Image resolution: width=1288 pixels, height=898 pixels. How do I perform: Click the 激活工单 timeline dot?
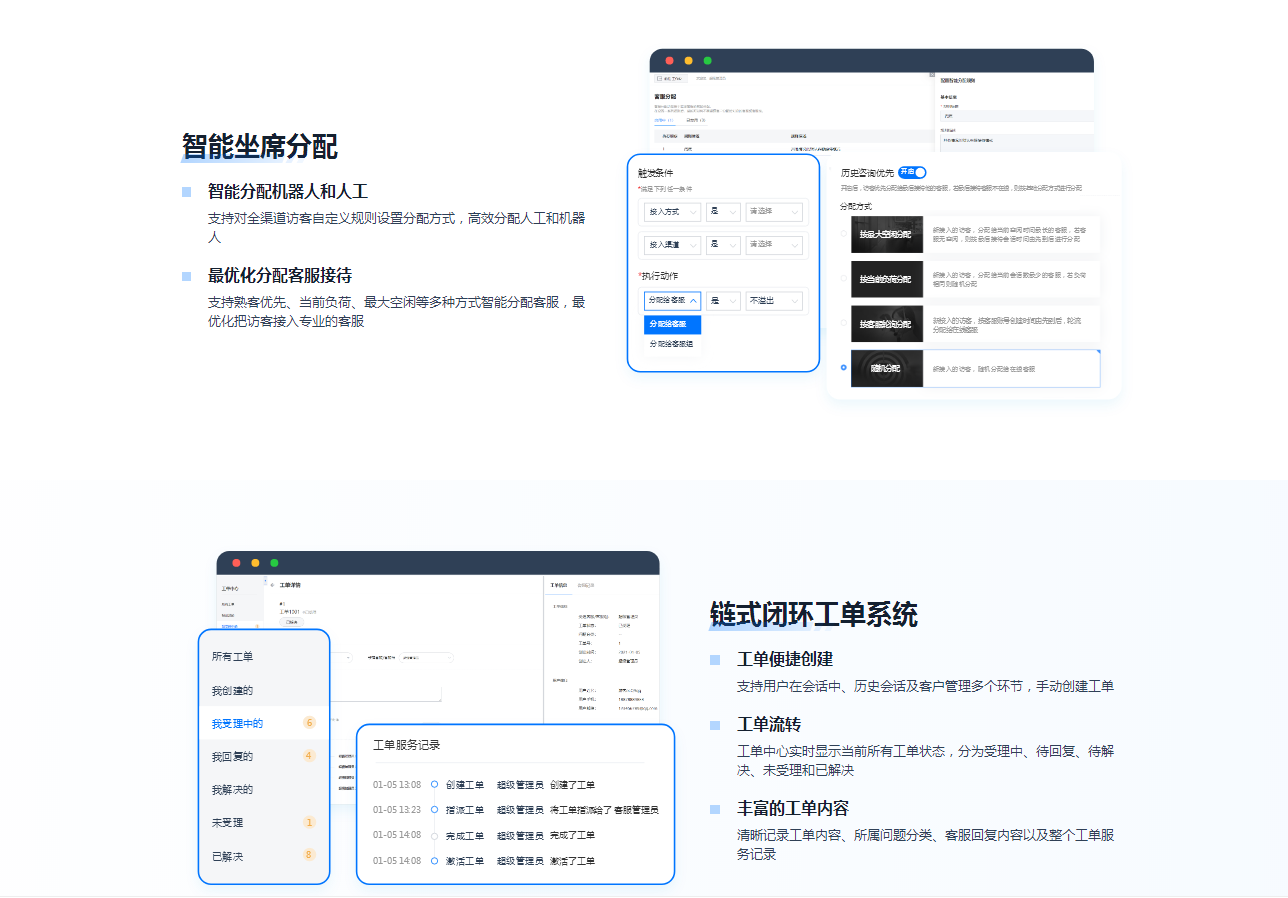[x=434, y=861]
